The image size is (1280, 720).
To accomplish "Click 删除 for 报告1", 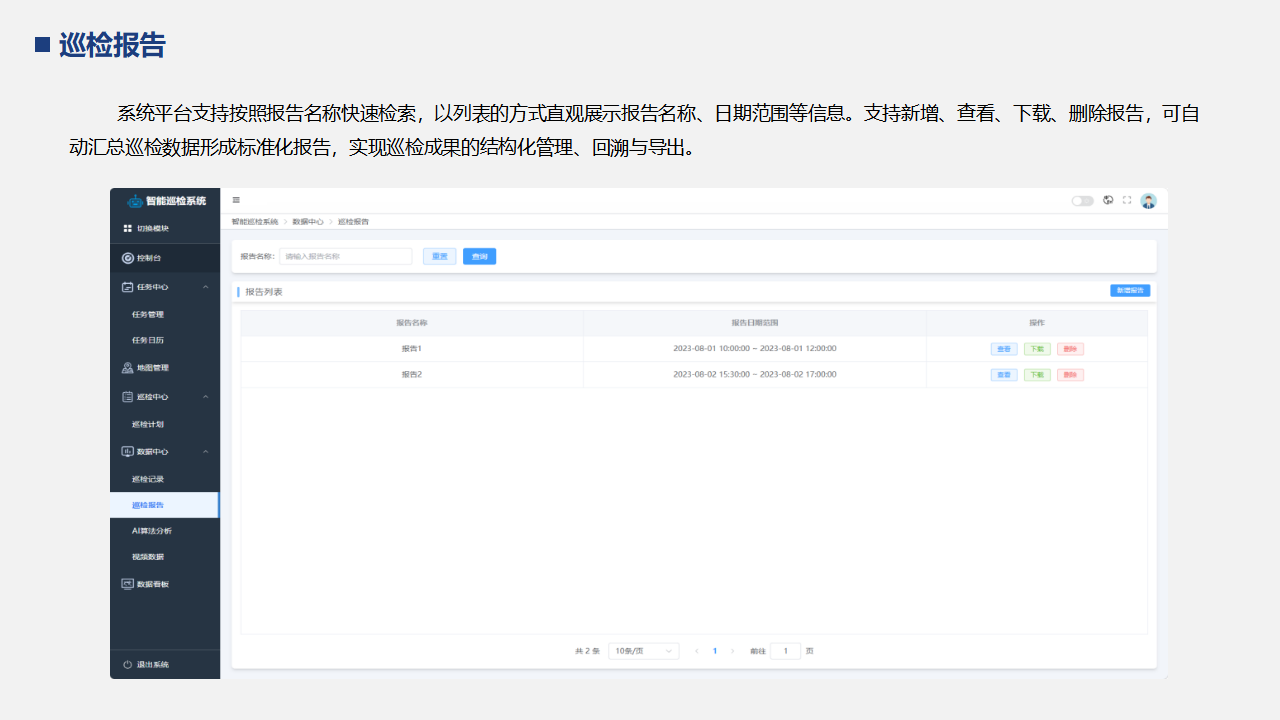I will [x=1070, y=349].
